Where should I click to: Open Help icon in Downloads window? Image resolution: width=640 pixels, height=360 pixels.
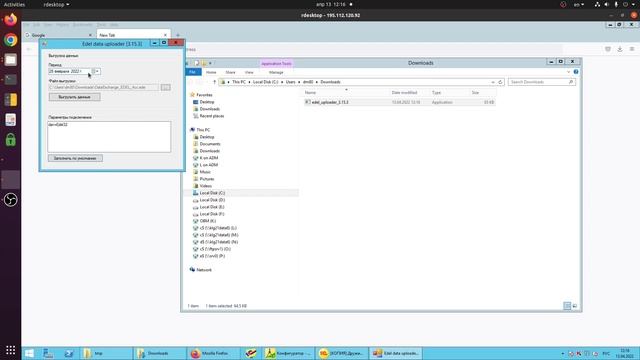click(576, 72)
